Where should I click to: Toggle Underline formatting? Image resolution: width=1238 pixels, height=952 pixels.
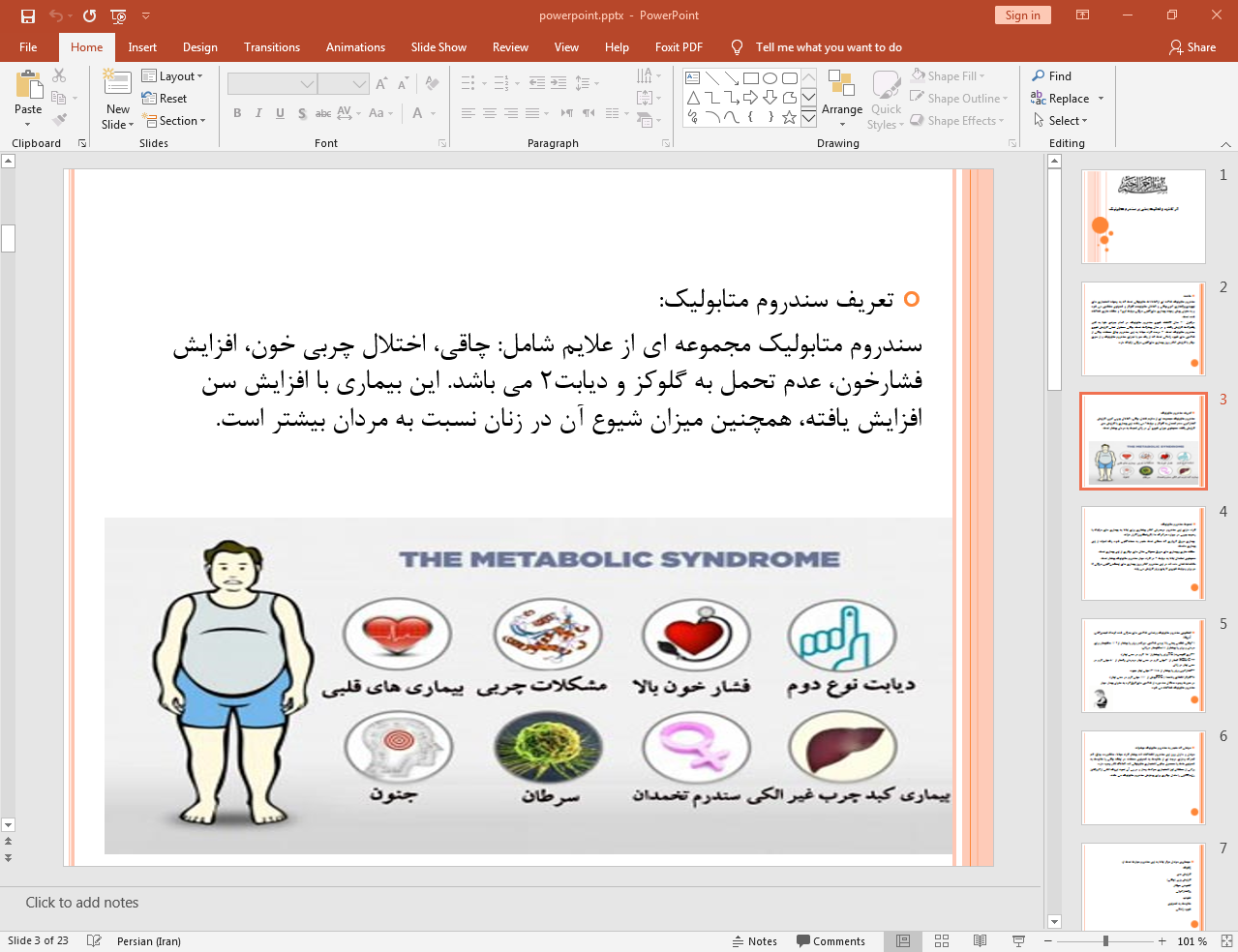tap(280, 113)
